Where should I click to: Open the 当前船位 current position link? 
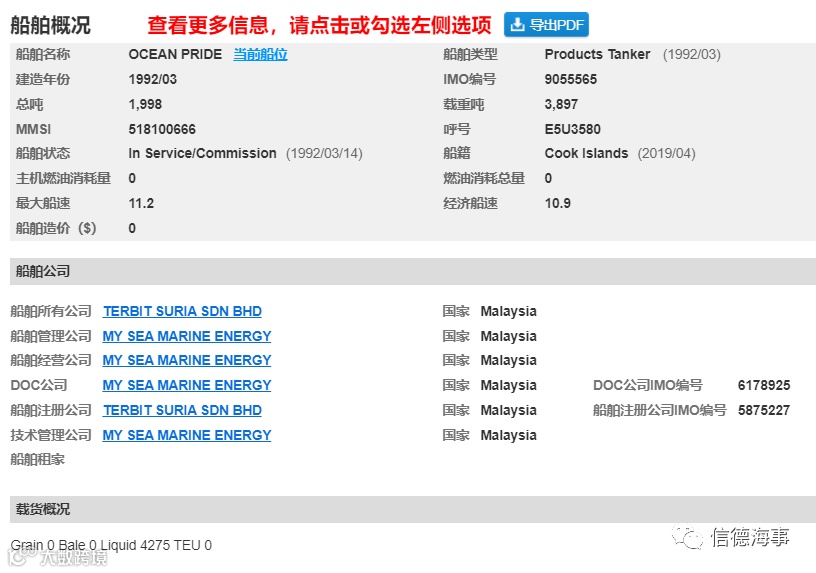260,54
